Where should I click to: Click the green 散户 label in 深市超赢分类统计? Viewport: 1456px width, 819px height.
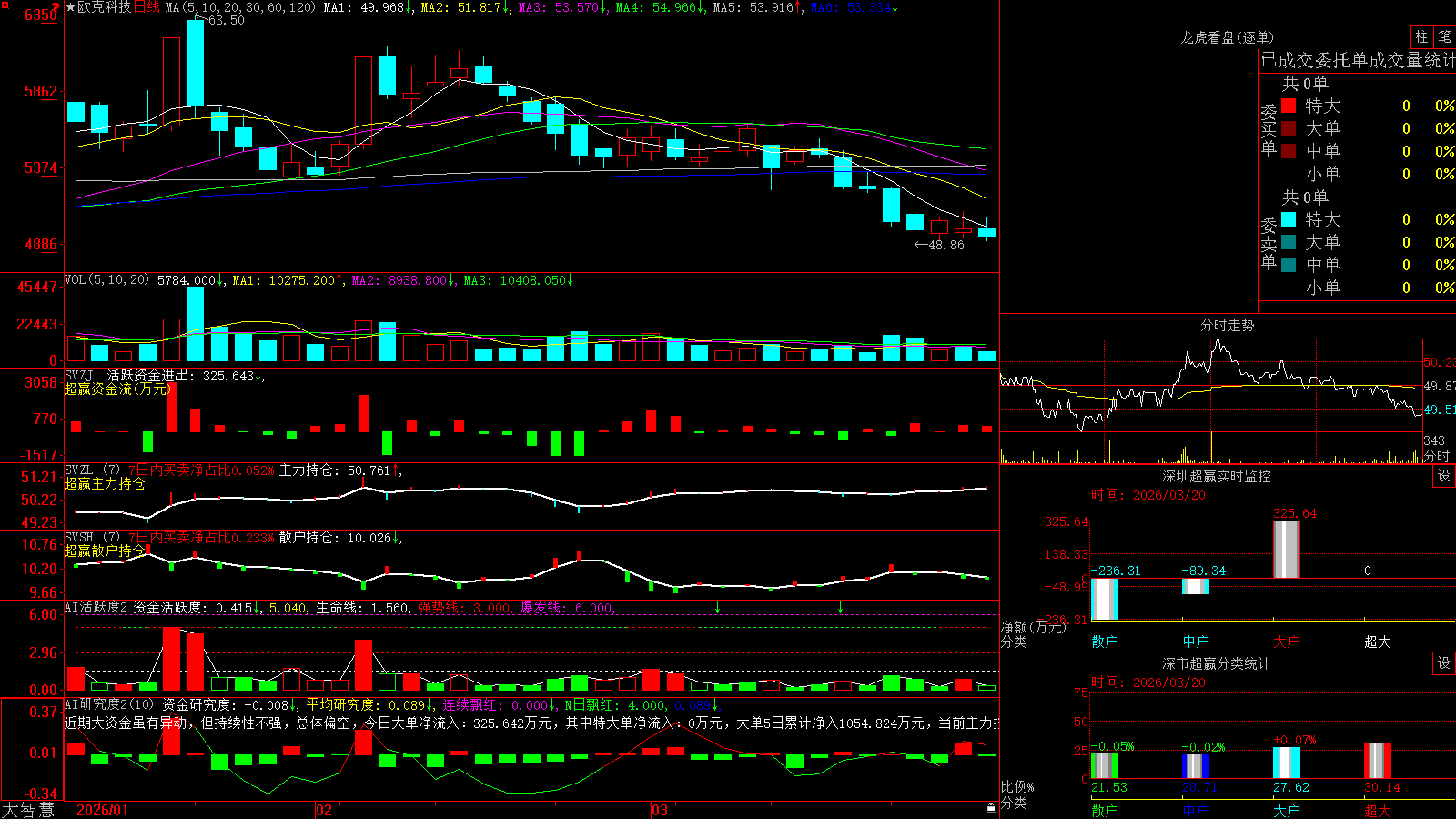[x=1105, y=810]
